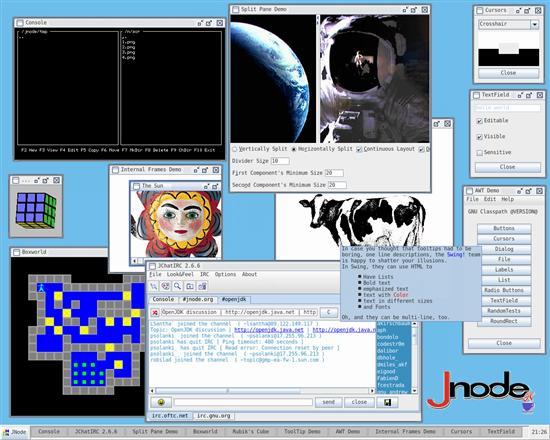Click the TextField window's title icon
The image size is (550, 440).
[476, 95]
